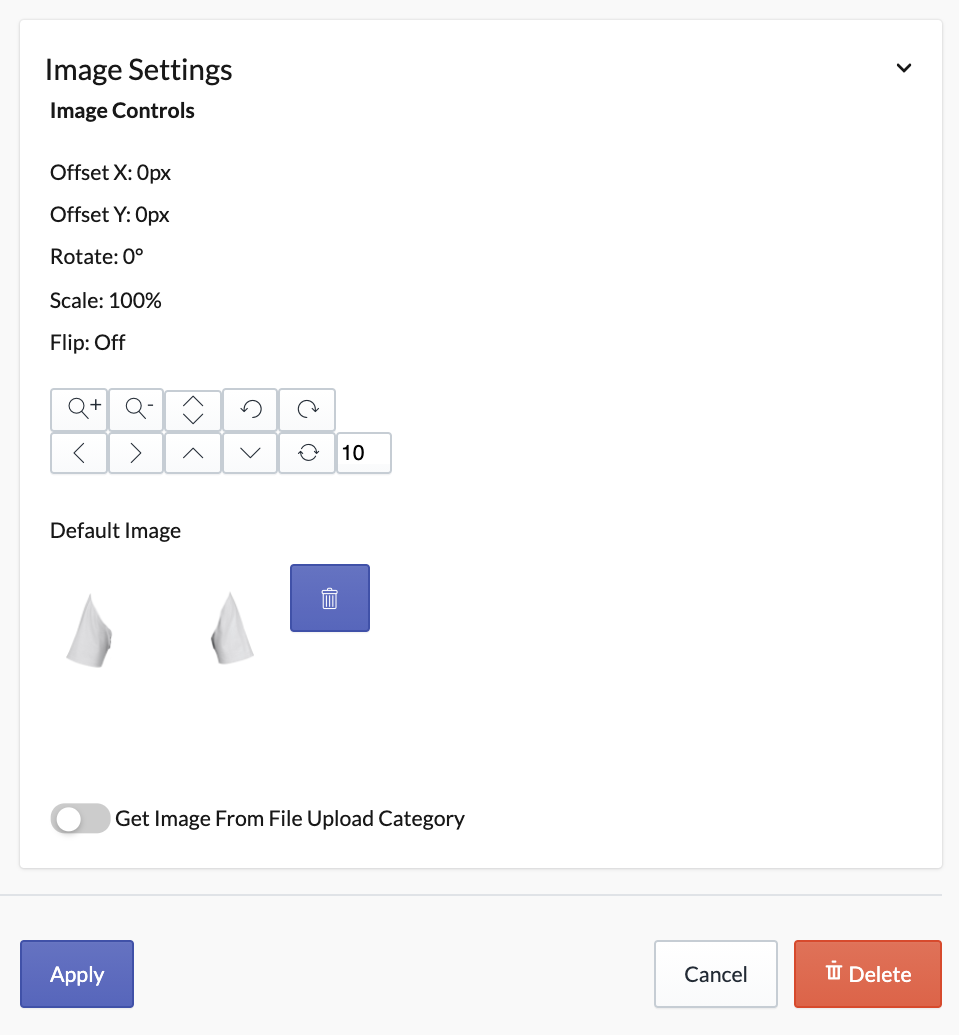Click the Image Settings heading
959x1035 pixels.
[x=139, y=69]
